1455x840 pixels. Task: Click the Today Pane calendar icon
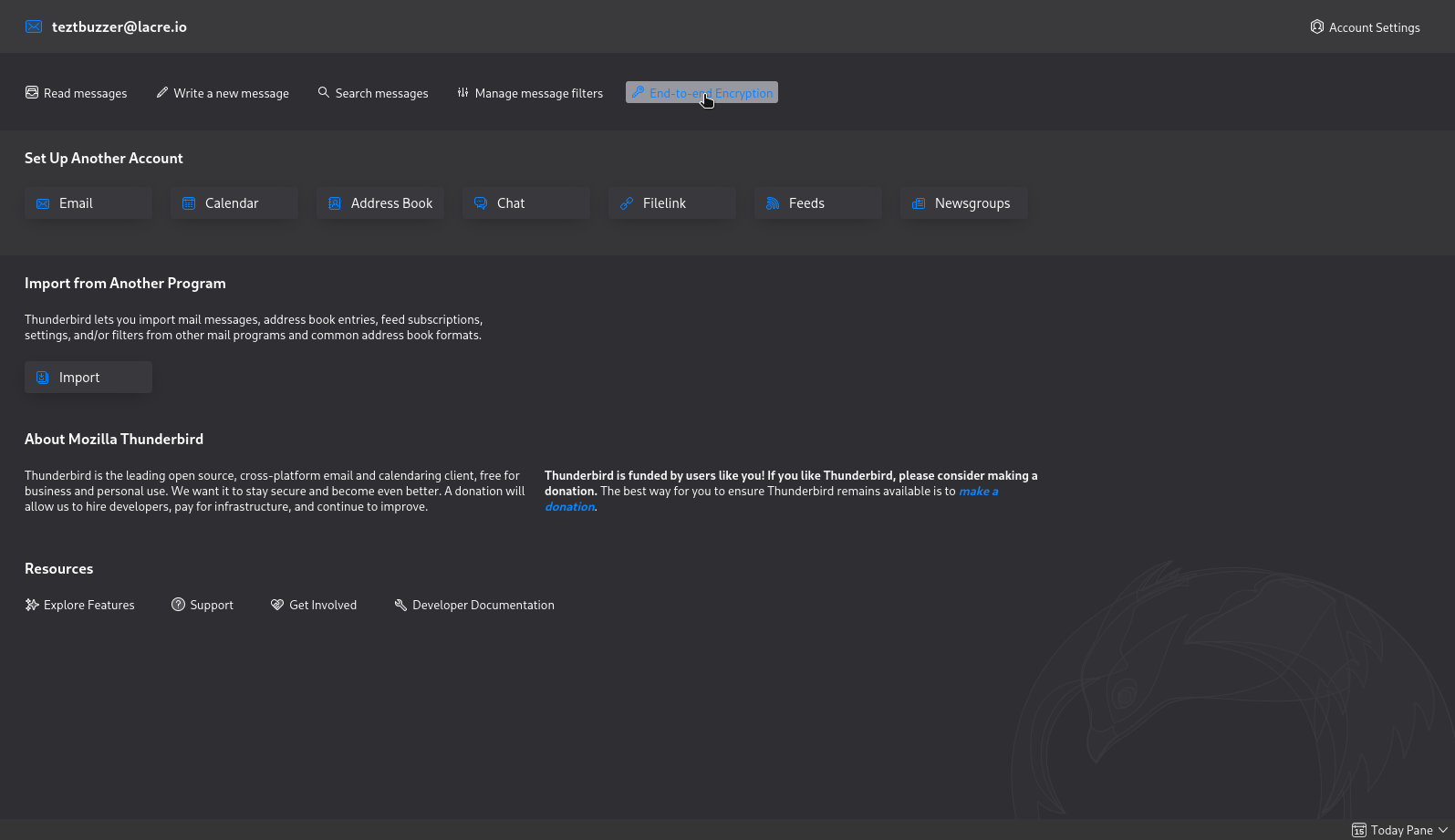click(1359, 830)
